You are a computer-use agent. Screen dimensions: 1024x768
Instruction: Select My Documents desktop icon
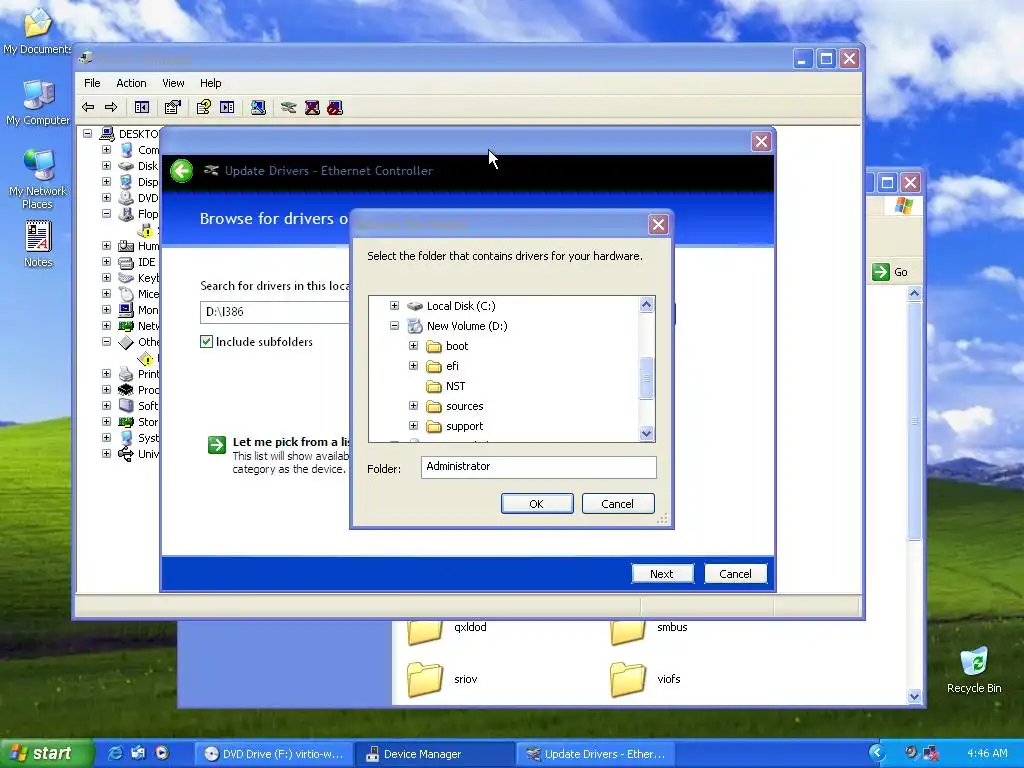point(37,31)
